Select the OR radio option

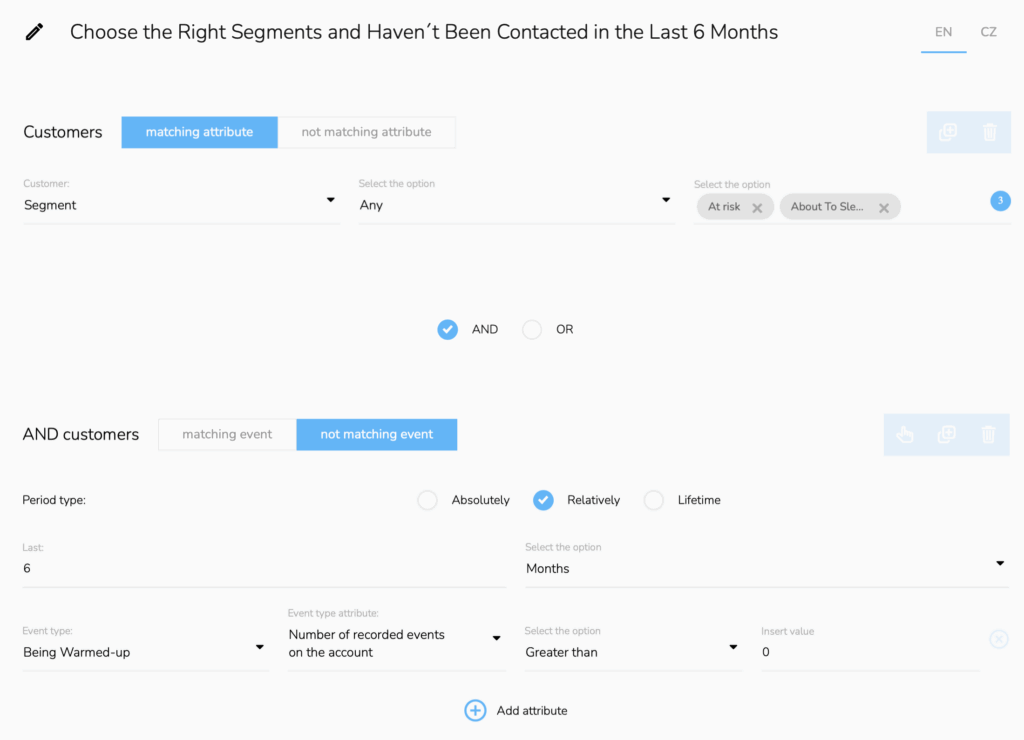pos(532,329)
